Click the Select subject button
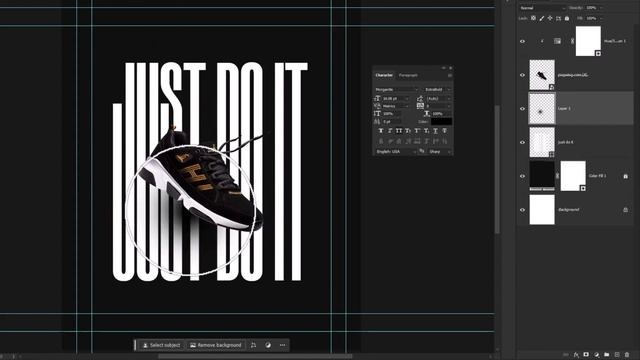640x360 pixels. [x=162, y=345]
